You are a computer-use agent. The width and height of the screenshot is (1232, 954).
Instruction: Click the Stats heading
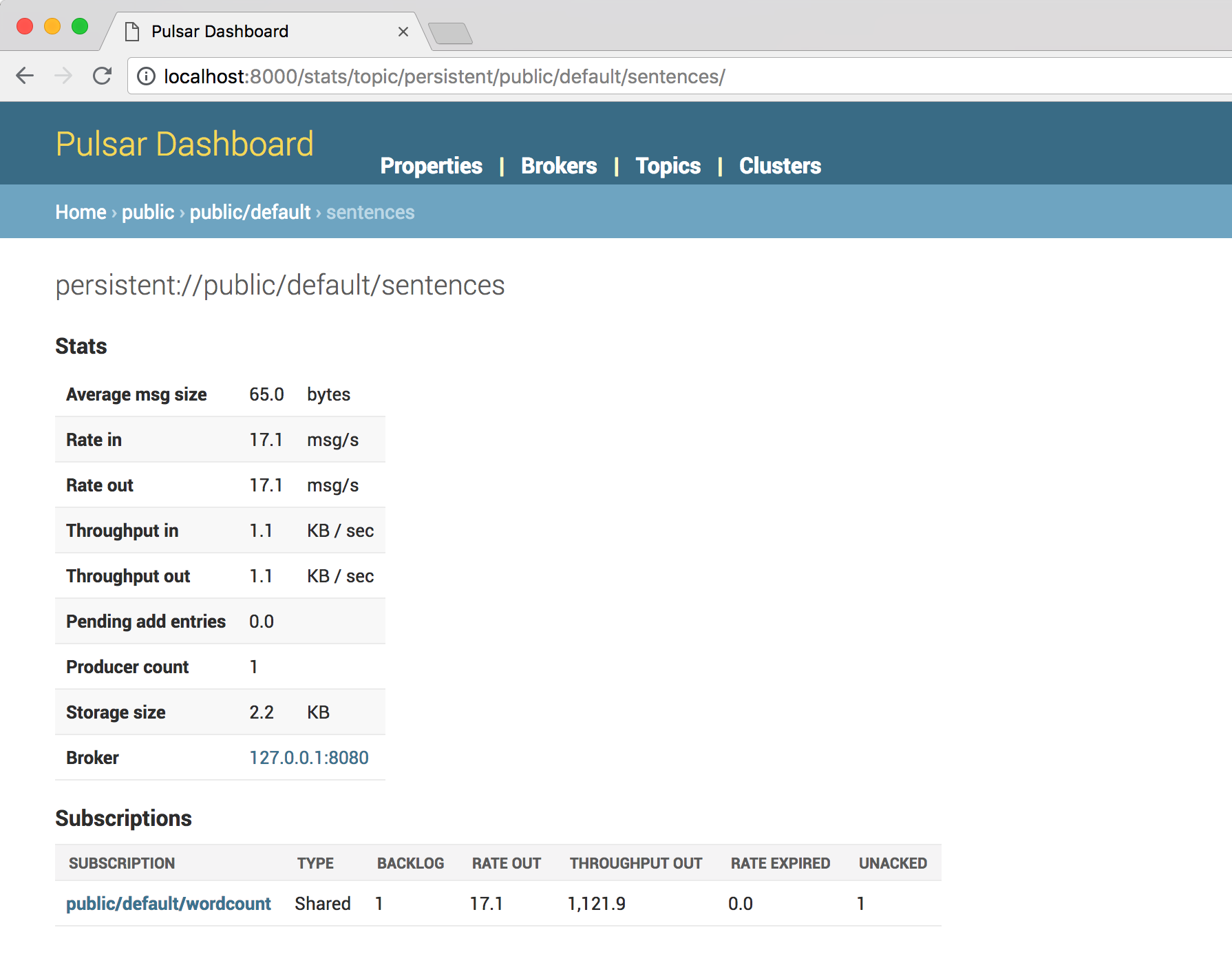(x=81, y=346)
